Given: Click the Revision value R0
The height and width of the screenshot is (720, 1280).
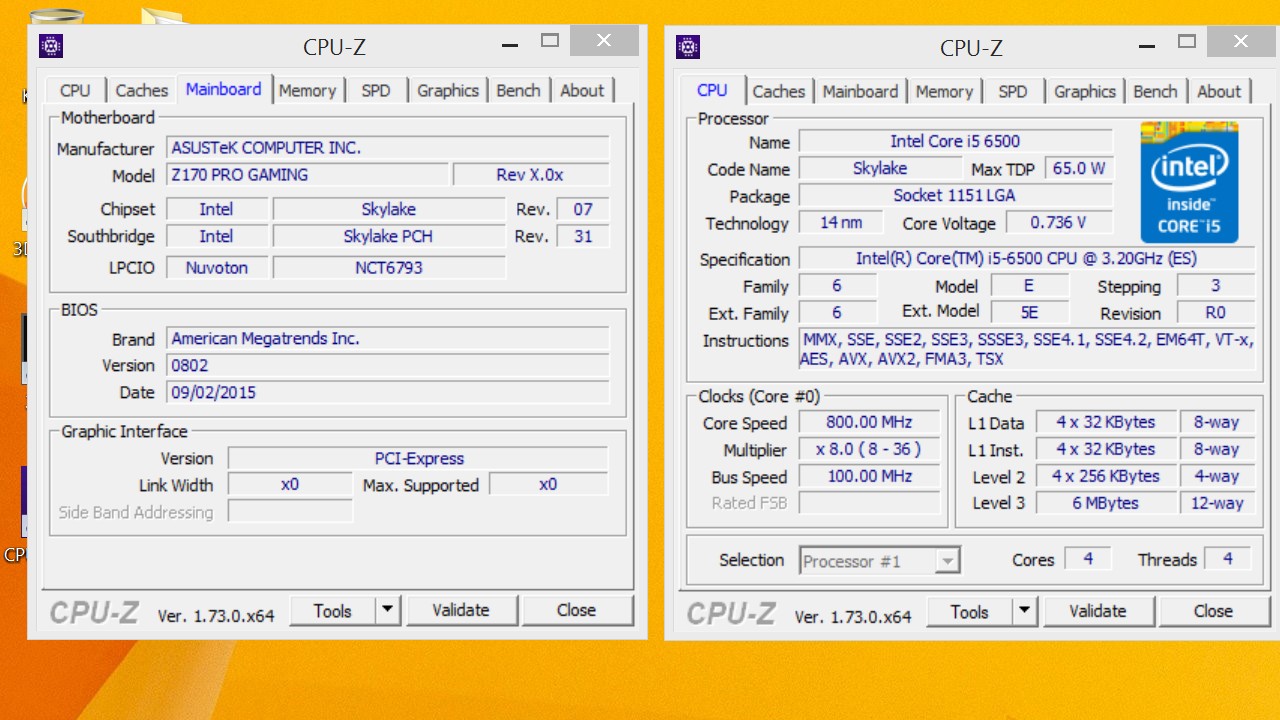Looking at the screenshot, I should 1216,313.
